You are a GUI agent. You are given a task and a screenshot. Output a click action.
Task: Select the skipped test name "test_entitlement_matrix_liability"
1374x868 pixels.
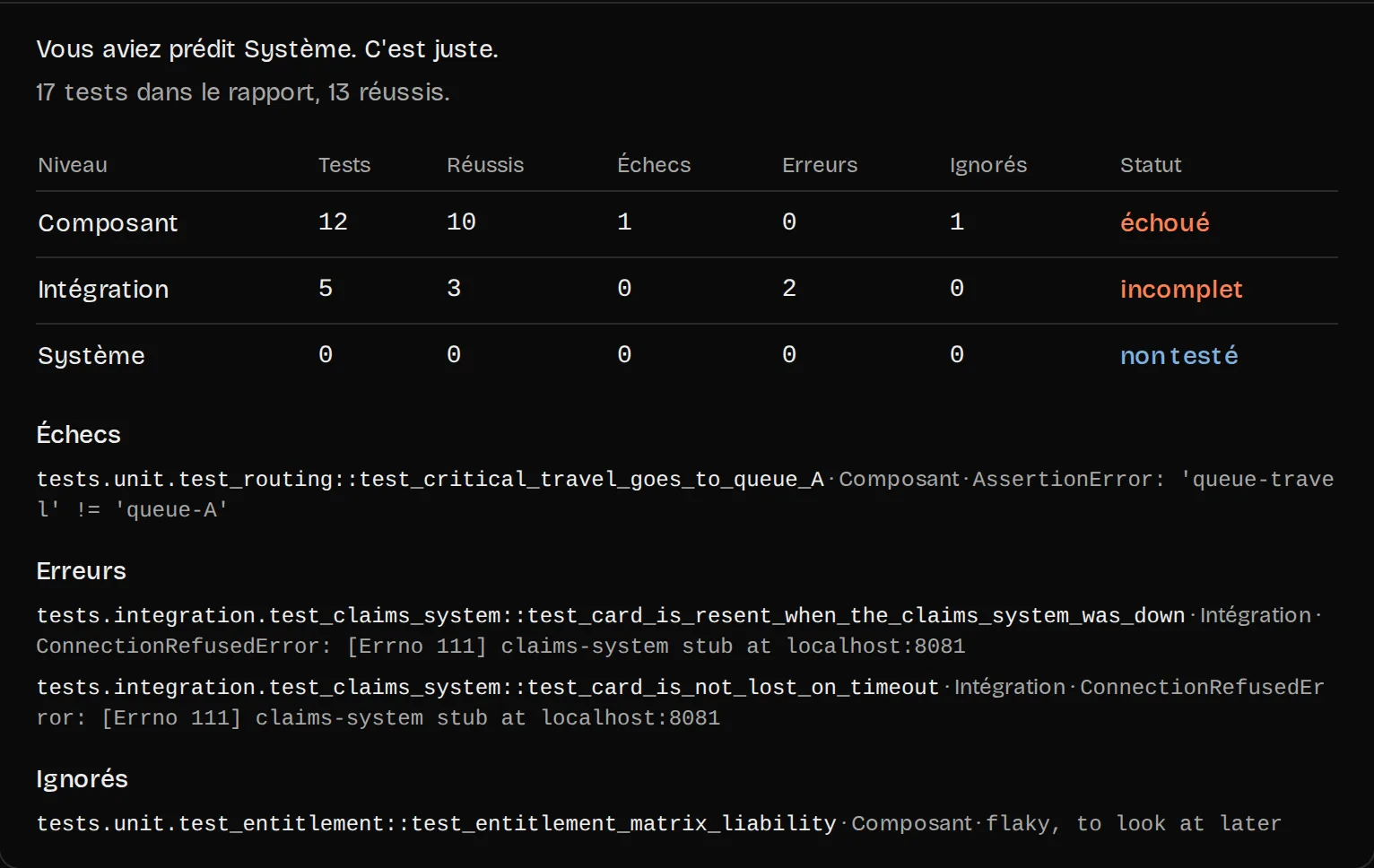(624, 824)
